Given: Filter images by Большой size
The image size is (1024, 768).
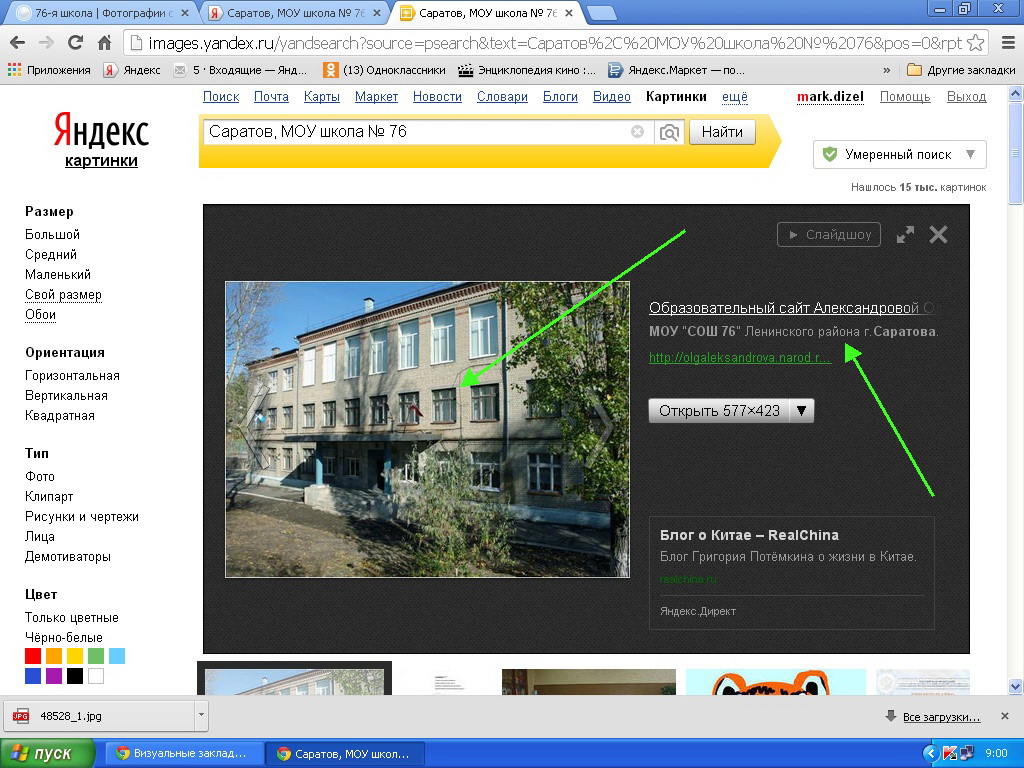Looking at the screenshot, I should (x=52, y=234).
